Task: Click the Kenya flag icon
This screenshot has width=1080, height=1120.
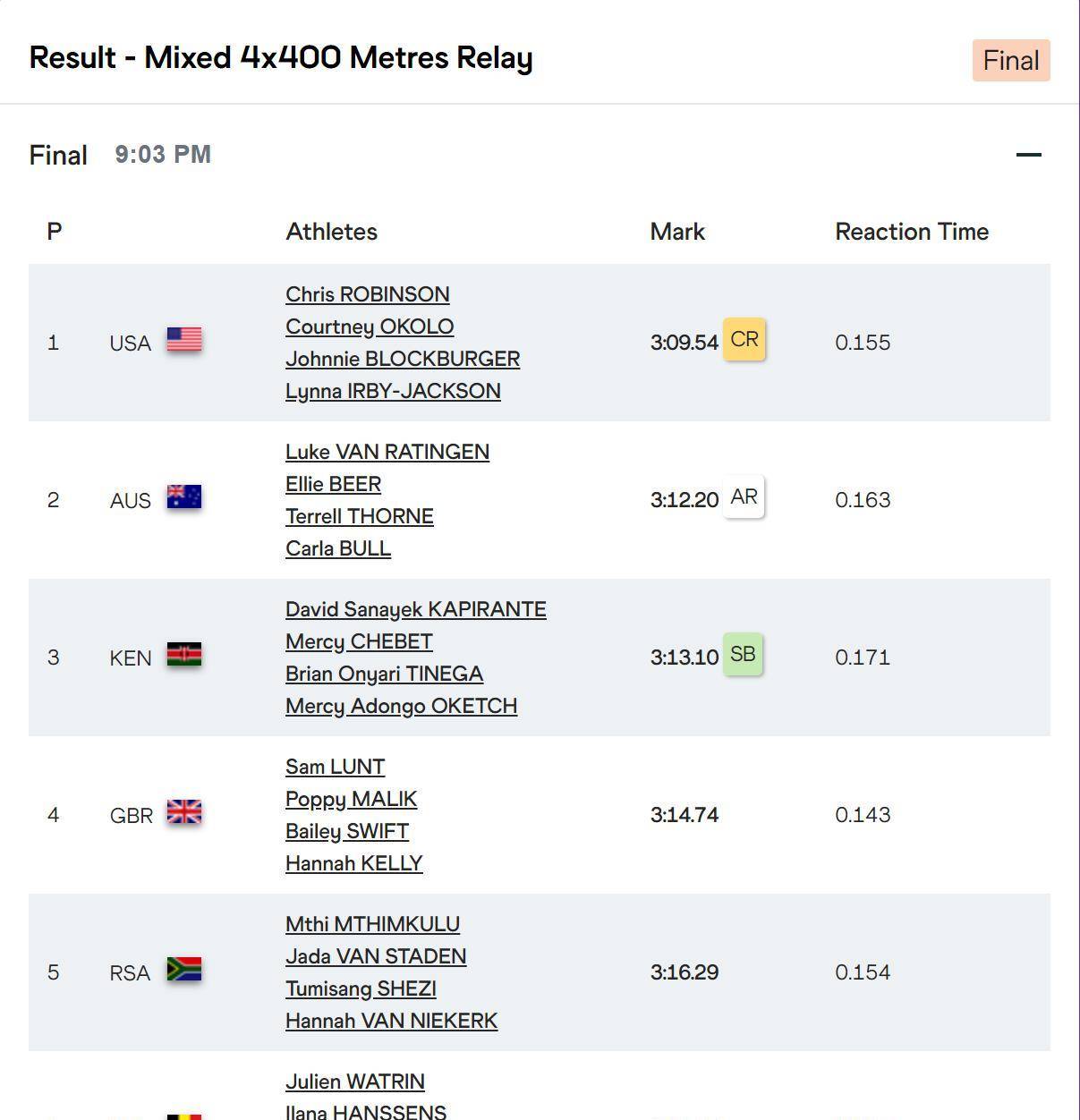Action: click(x=184, y=655)
